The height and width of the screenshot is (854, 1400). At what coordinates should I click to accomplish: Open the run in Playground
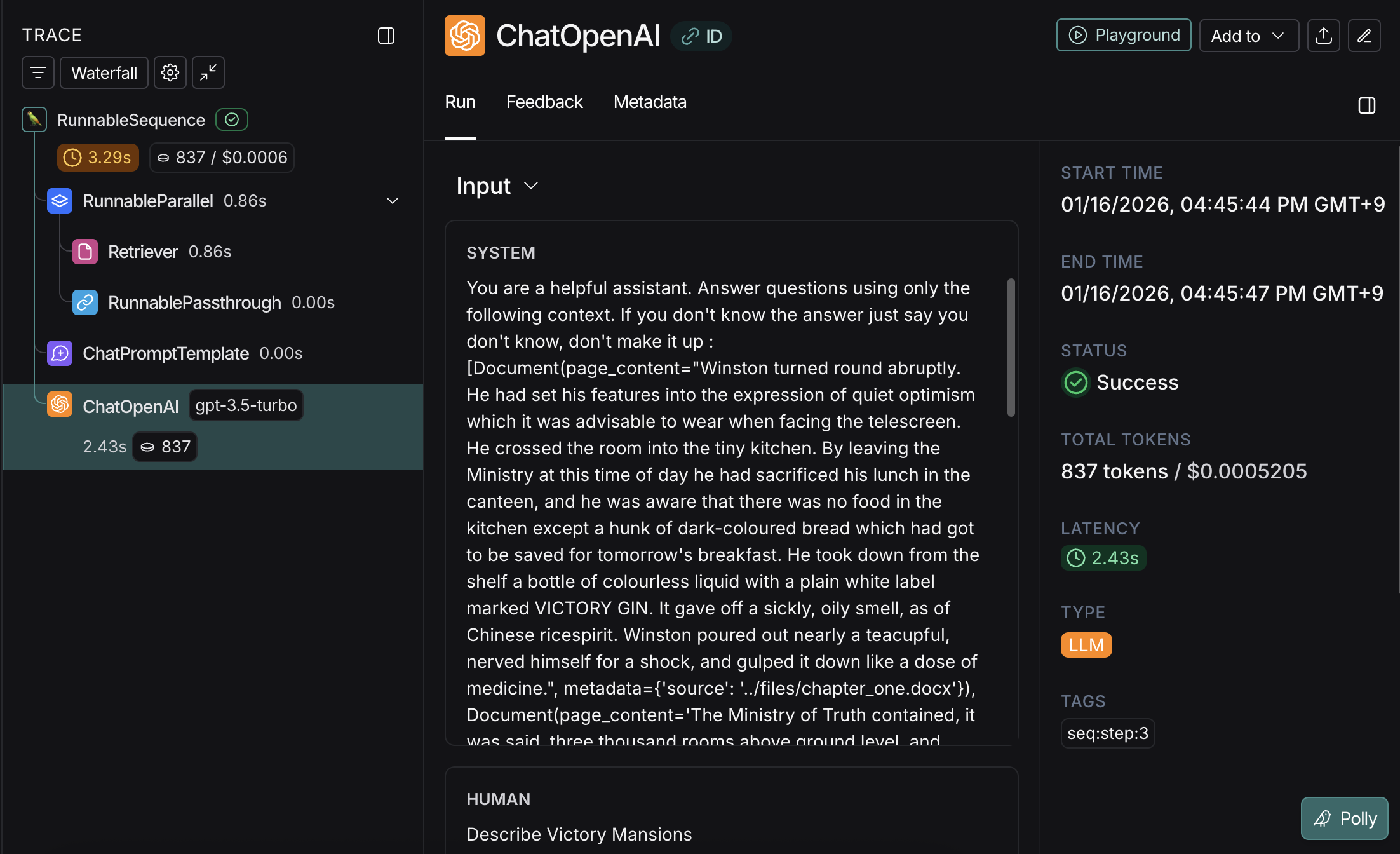pyautogui.click(x=1124, y=36)
